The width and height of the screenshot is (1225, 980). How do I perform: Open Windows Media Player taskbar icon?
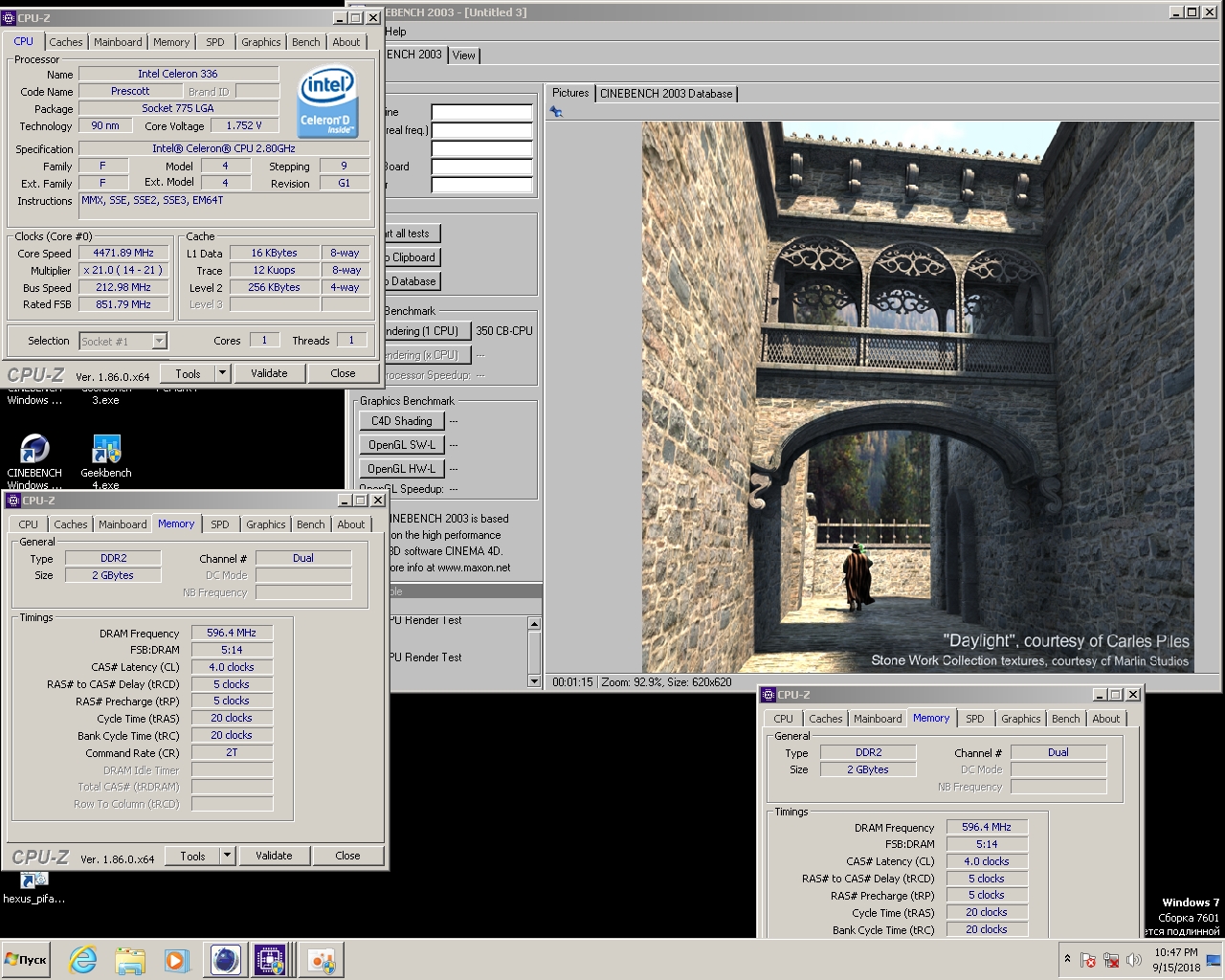click(x=176, y=960)
